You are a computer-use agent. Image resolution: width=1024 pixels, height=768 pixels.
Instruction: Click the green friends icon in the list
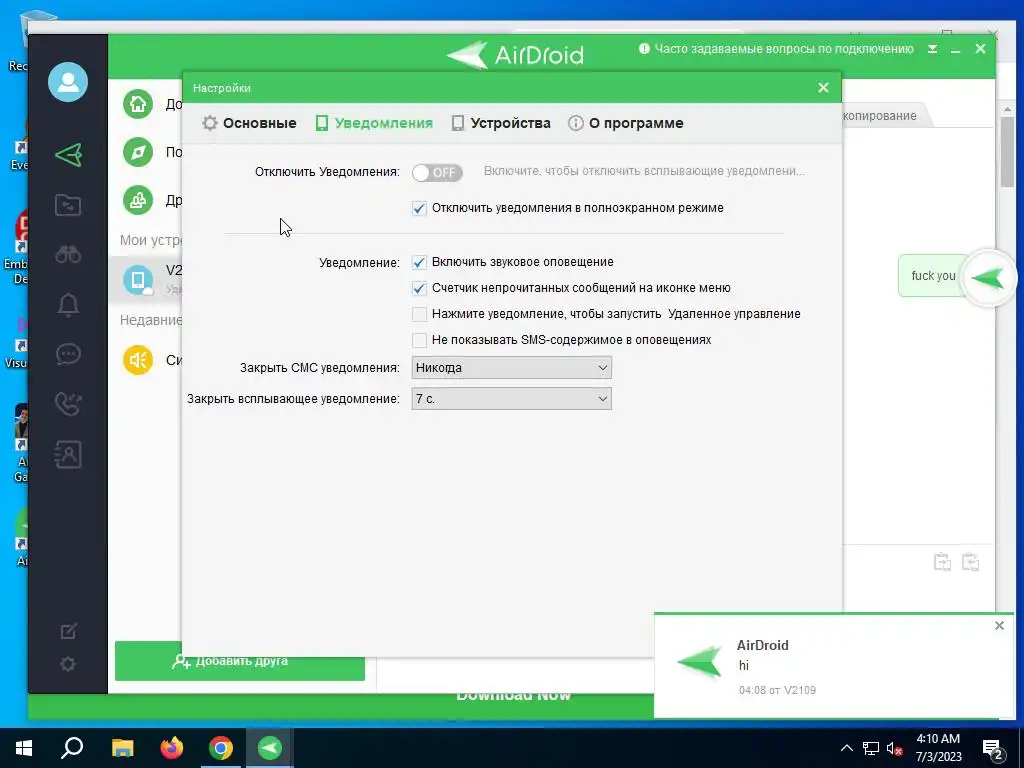coord(138,200)
